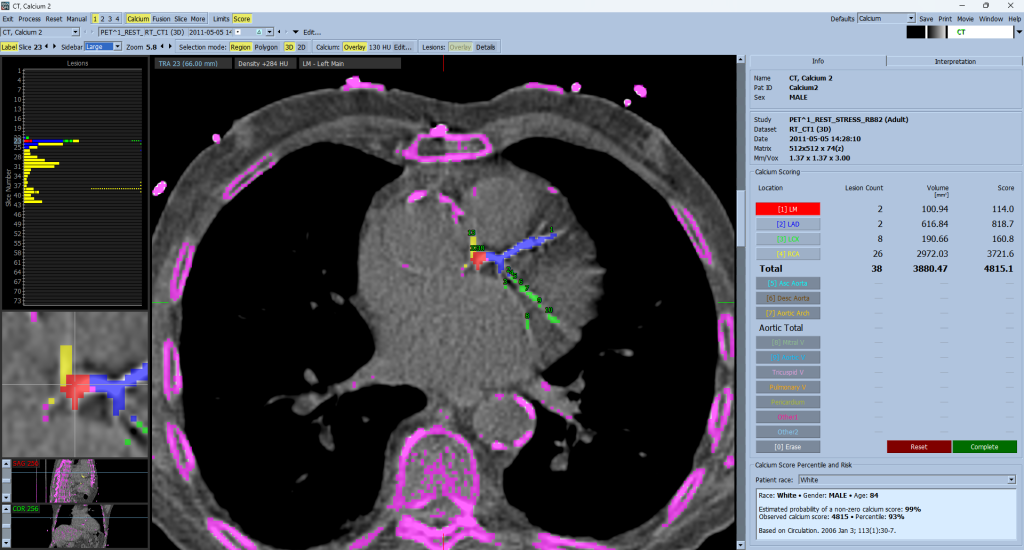Step the coronal view scrollbar down arrow
Screen dimensions: 1024x550
pos(6,542)
